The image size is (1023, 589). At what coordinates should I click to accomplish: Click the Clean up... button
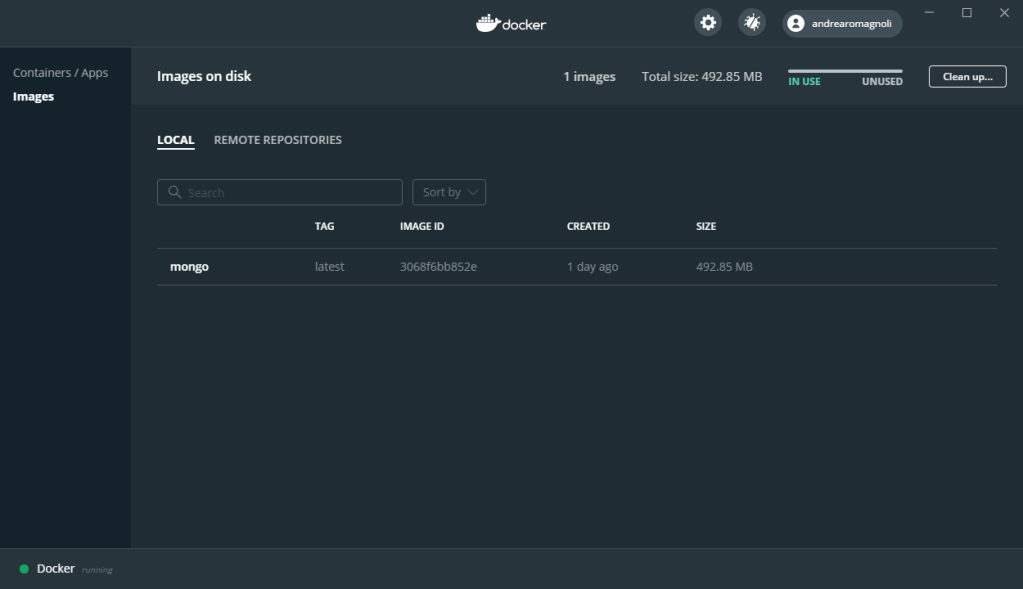point(968,76)
